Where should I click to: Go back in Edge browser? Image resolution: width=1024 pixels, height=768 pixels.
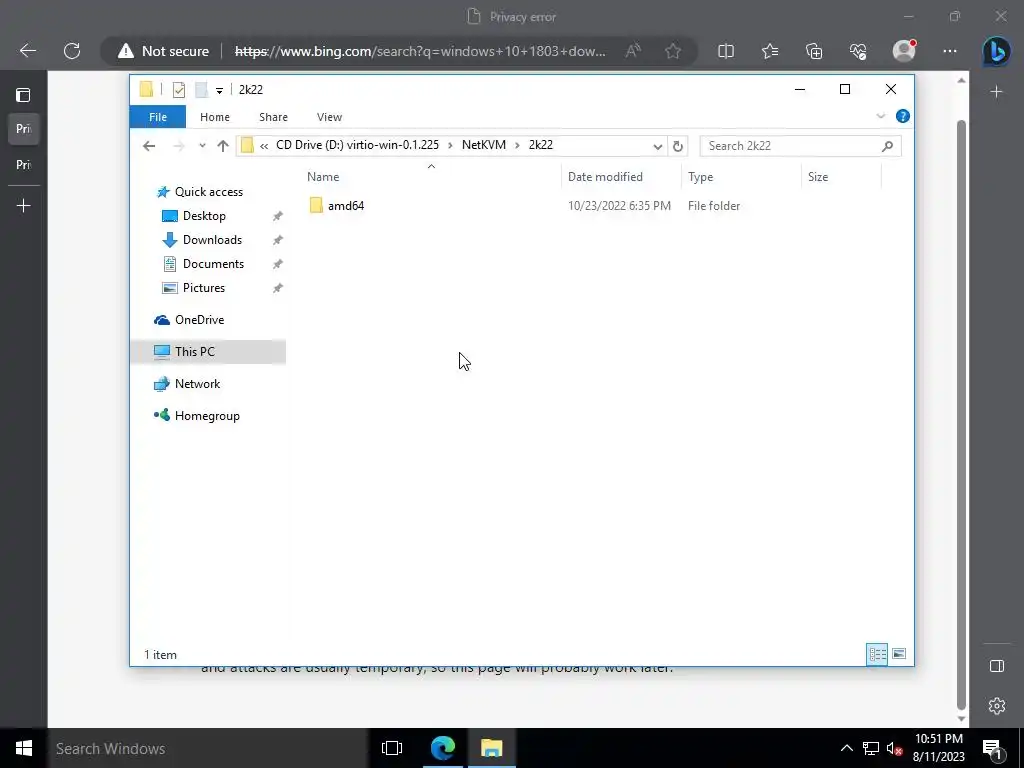pyautogui.click(x=27, y=51)
